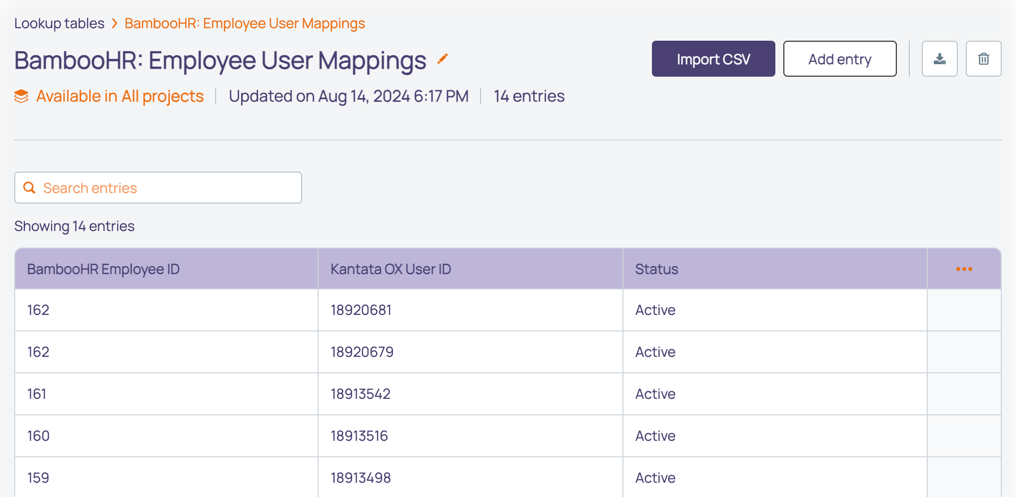1016x497 pixels.
Task: Click the orange BambooHR breadcrumb link
Action: tap(245, 23)
